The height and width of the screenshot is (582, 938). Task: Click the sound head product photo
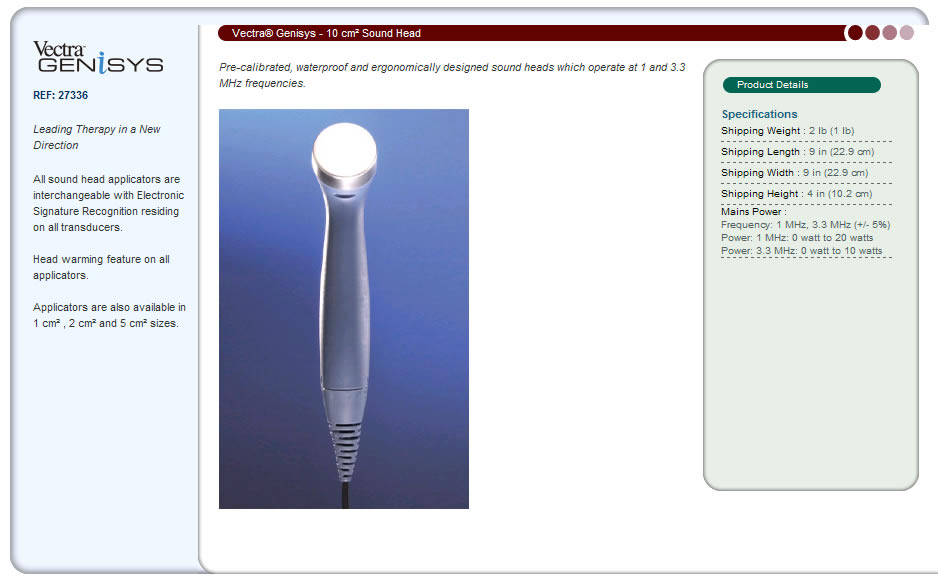(x=344, y=309)
